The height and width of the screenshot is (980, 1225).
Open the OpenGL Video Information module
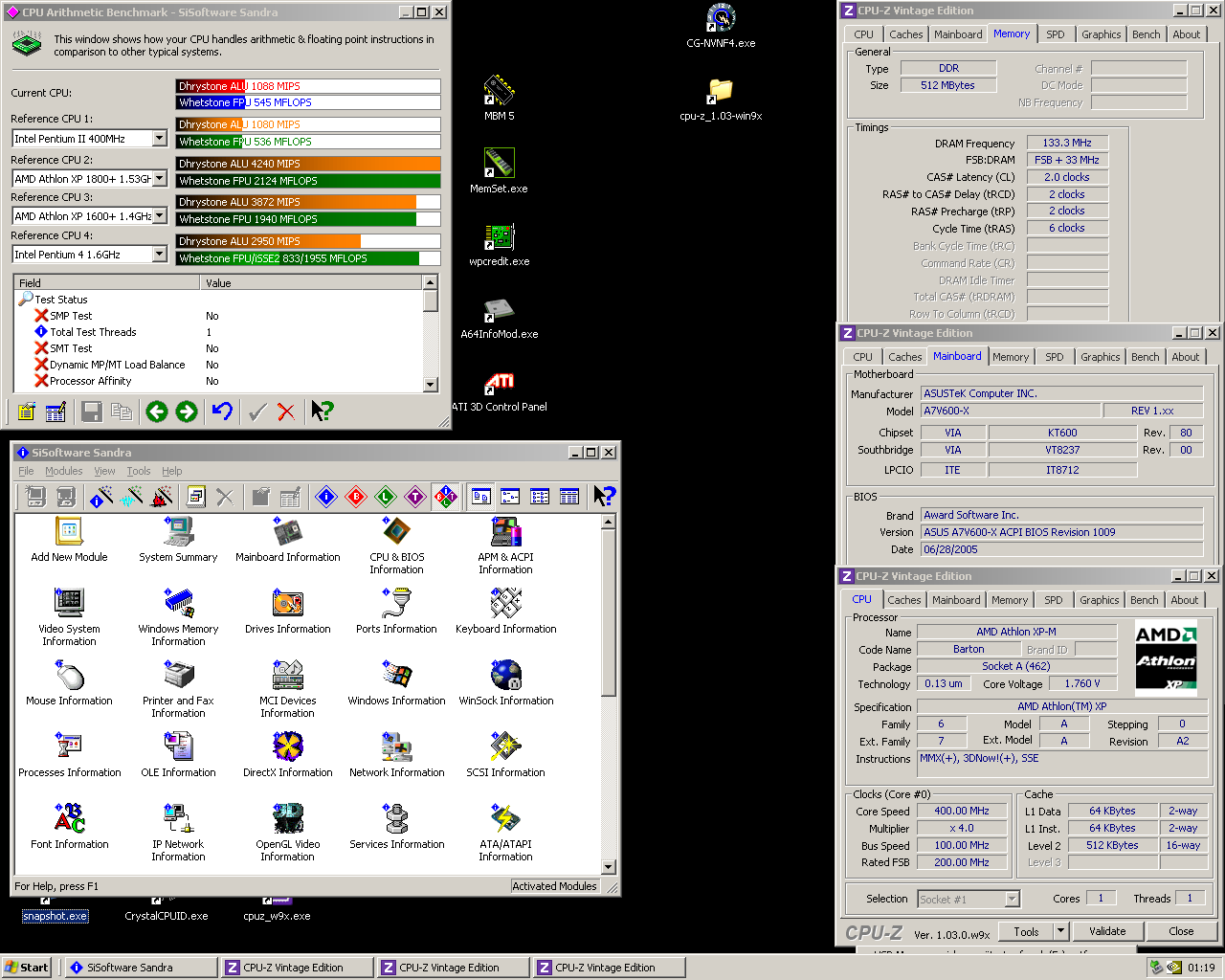pos(288,833)
